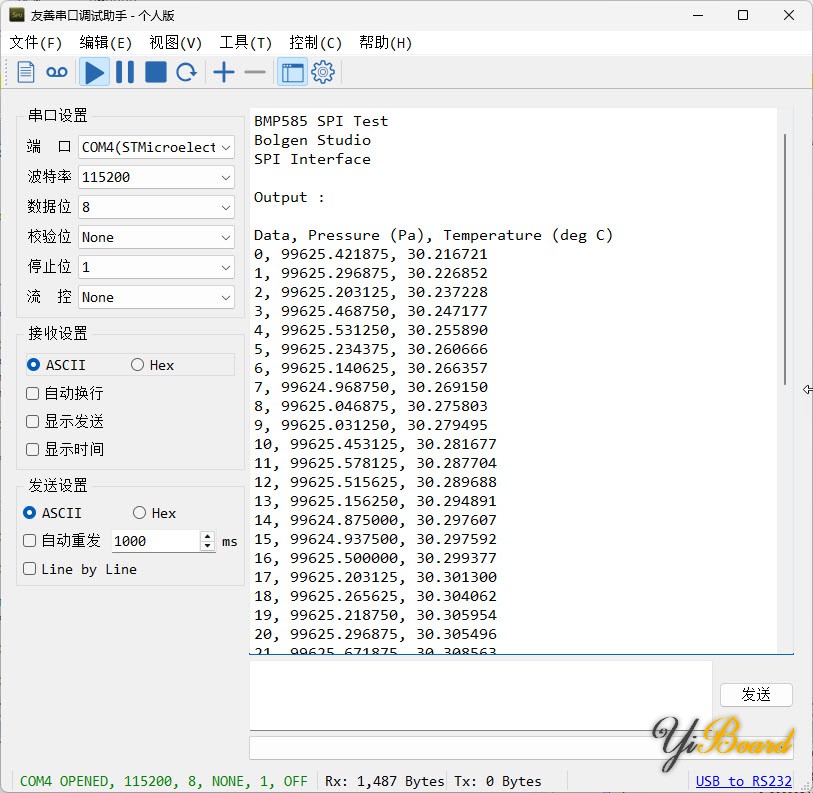Screen dimensions: 813x793
Task: Open the 文件(F) menu
Action: click(x=36, y=43)
